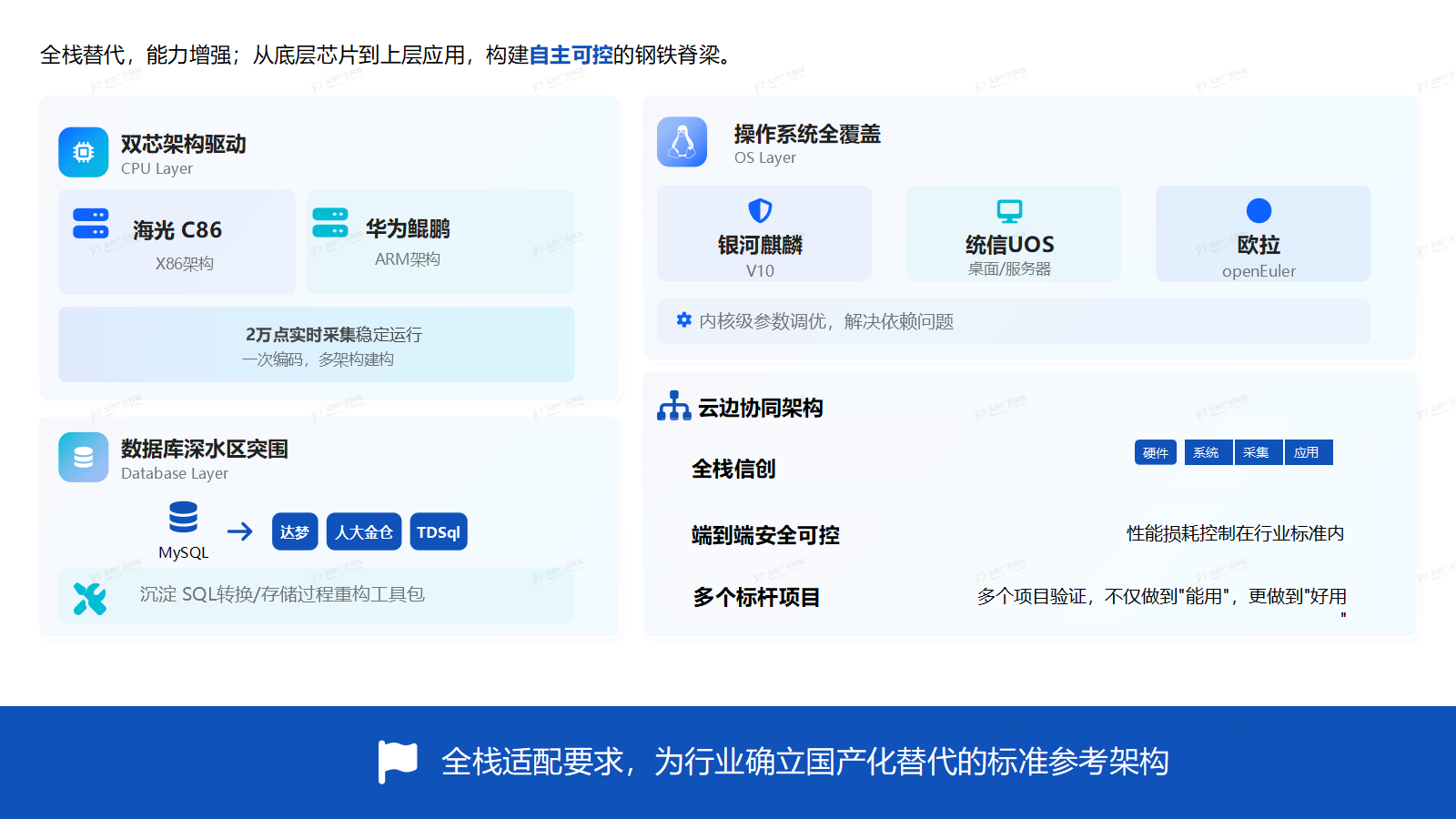Screen dimensions: 1456x819
Task: Click the network icon beside 云边协同架构
Action: 673,408
